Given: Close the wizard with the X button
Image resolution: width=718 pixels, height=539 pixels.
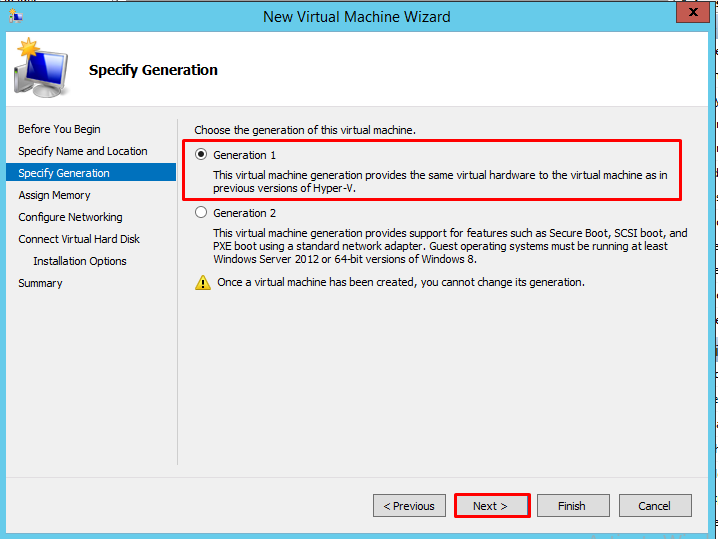Looking at the screenshot, I should click(693, 12).
